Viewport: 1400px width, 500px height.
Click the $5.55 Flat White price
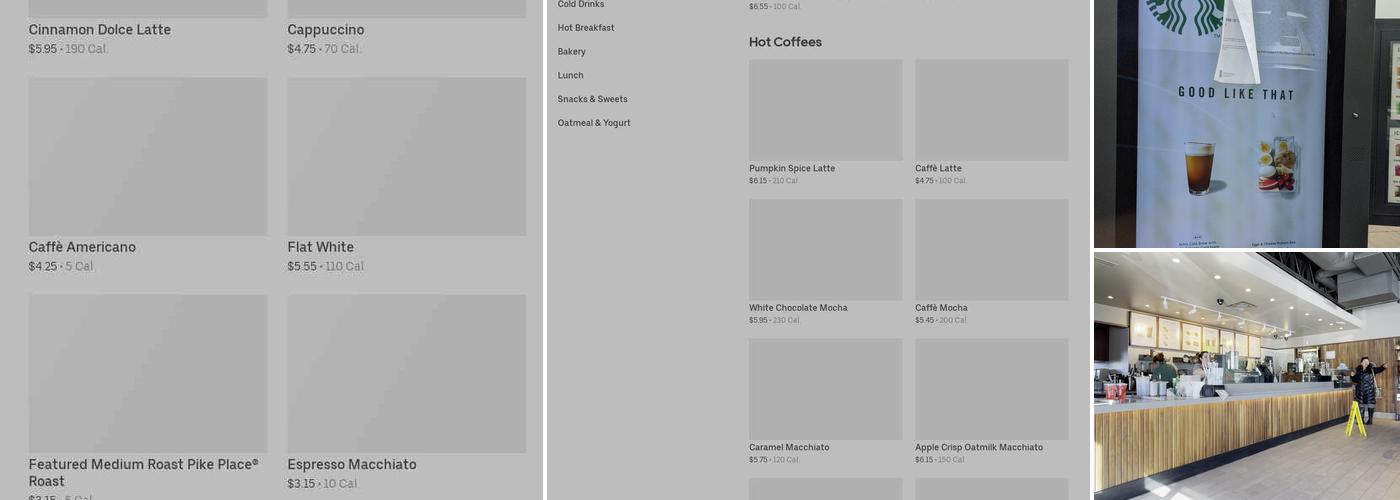pyautogui.click(x=302, y=266)
